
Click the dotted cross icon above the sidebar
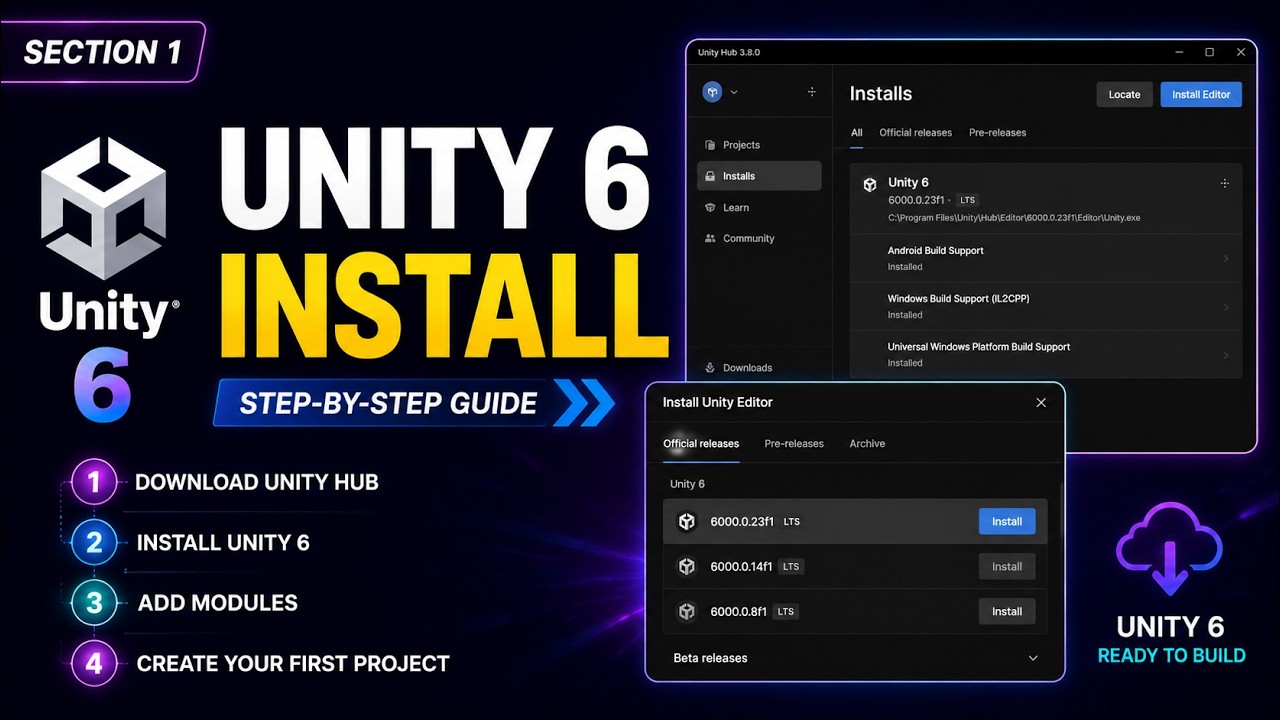tap(812, 92)
